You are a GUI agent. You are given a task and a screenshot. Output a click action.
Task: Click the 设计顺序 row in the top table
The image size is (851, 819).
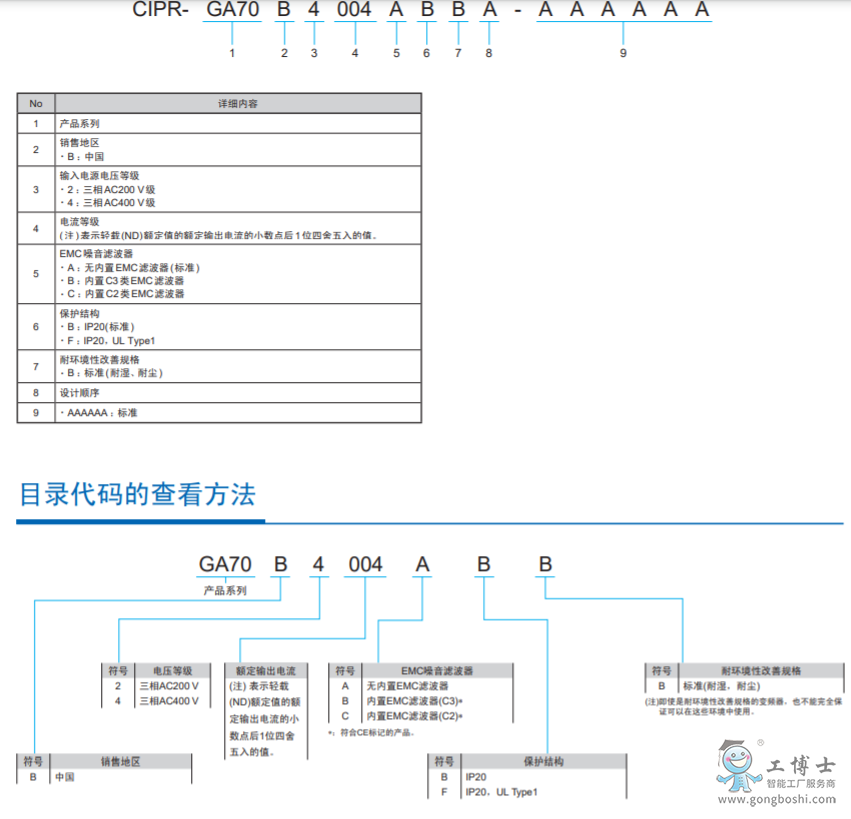pyautogui.click(x=80, y=393)
